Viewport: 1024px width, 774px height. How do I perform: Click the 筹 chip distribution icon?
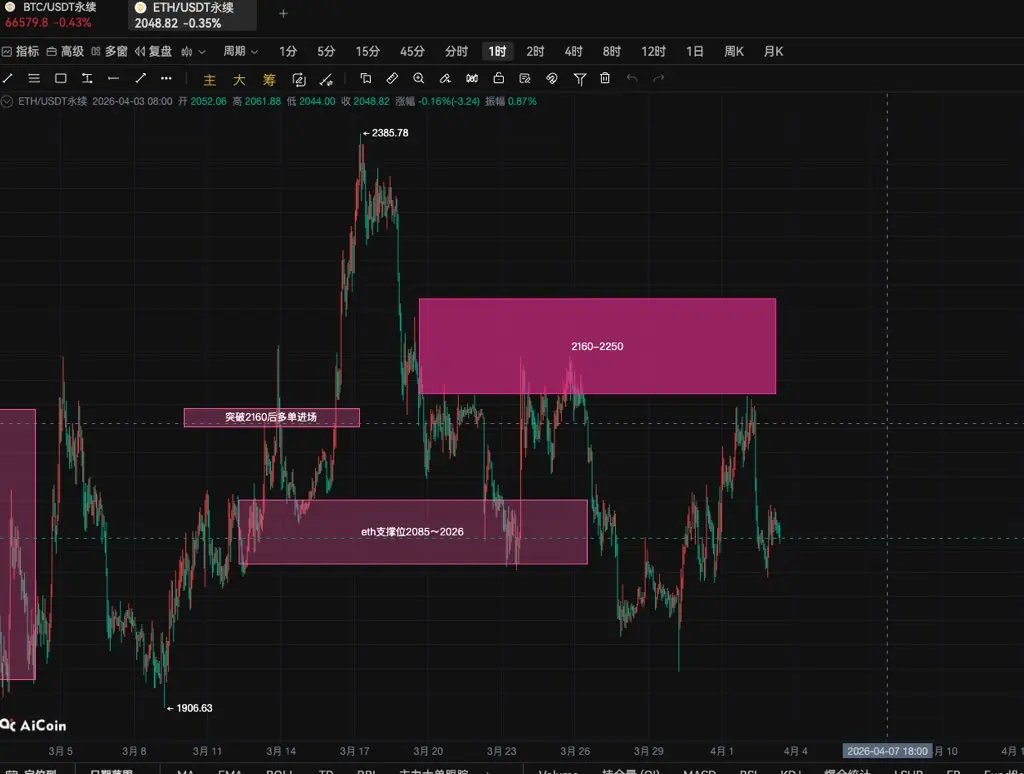click(269, 80)
